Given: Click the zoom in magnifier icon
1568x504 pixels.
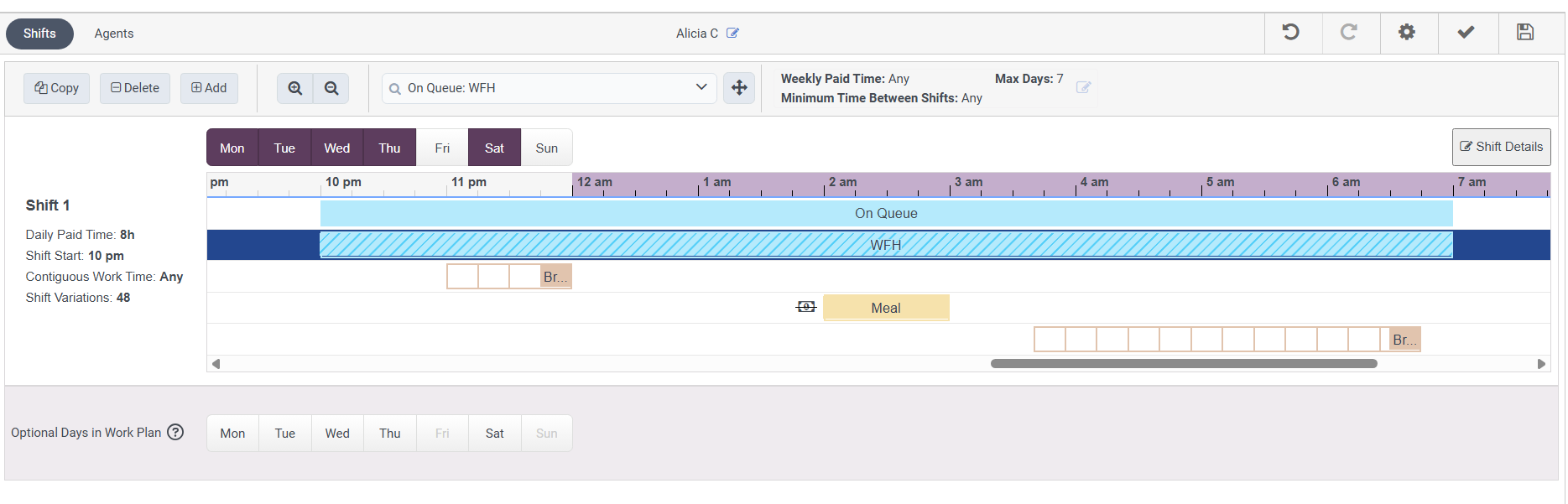Looking at the screenshot, I should 295,88.
